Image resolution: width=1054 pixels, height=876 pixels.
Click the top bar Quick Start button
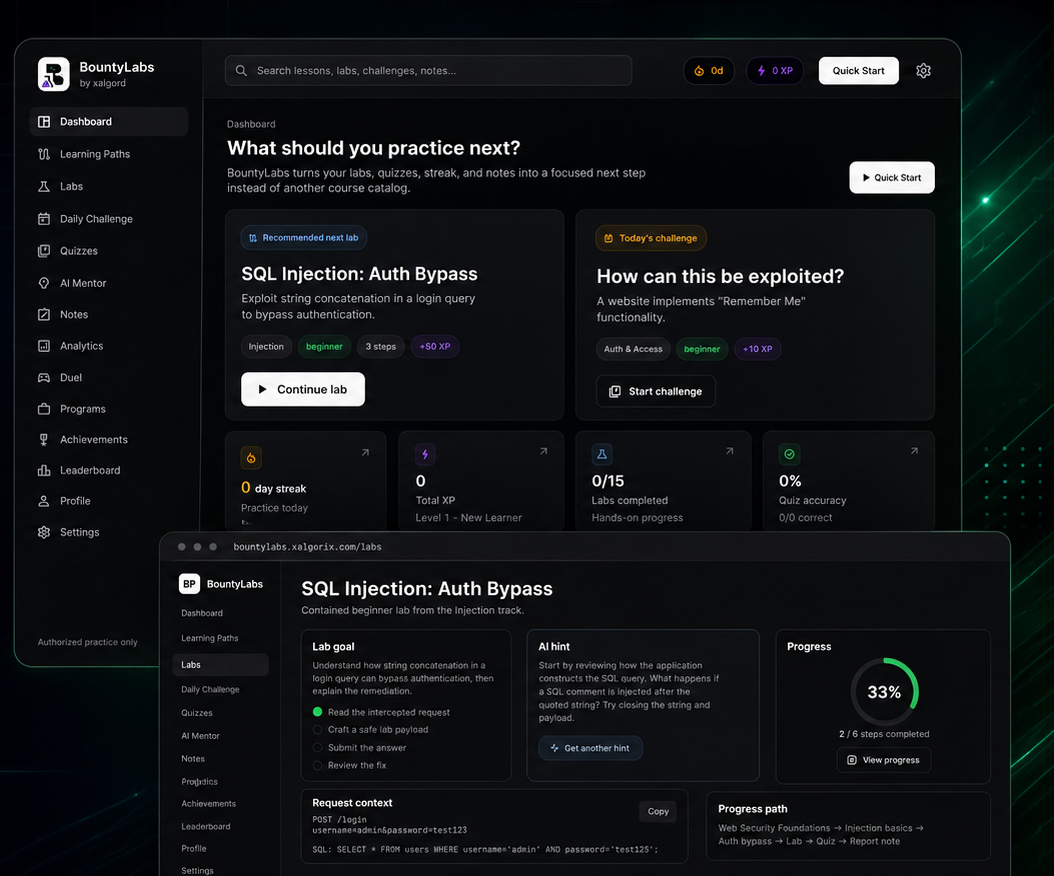pyautogui.click(x=858, y=71)
